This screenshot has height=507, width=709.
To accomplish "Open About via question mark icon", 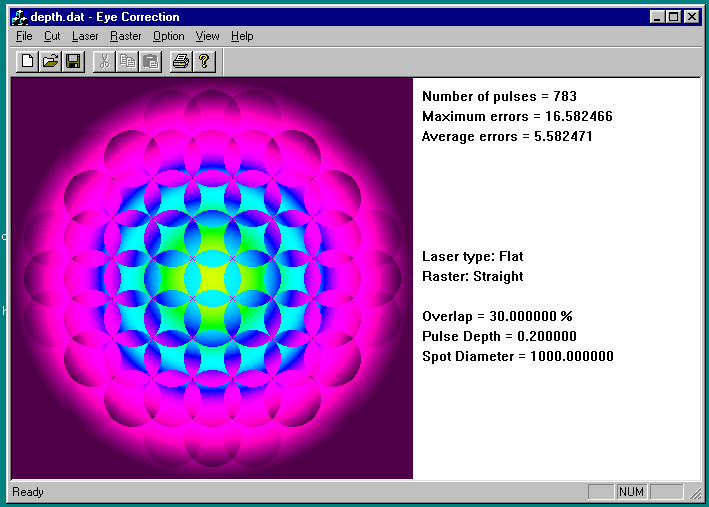I will 204,61.
